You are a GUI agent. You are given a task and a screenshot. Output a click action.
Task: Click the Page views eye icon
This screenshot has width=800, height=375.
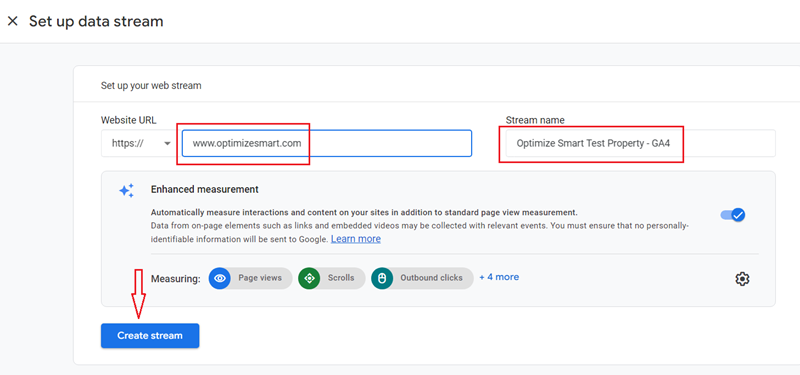(x=220, y=278)
